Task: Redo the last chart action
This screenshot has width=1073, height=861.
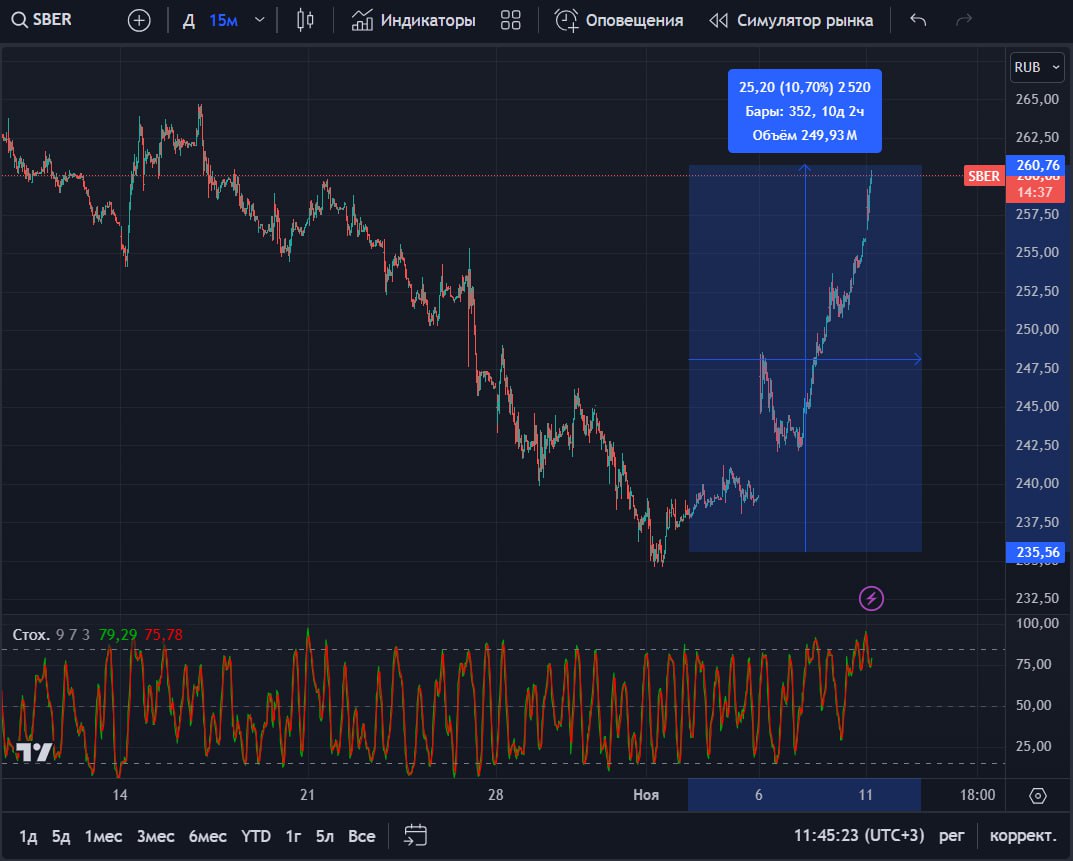Action: pos(964,21)
